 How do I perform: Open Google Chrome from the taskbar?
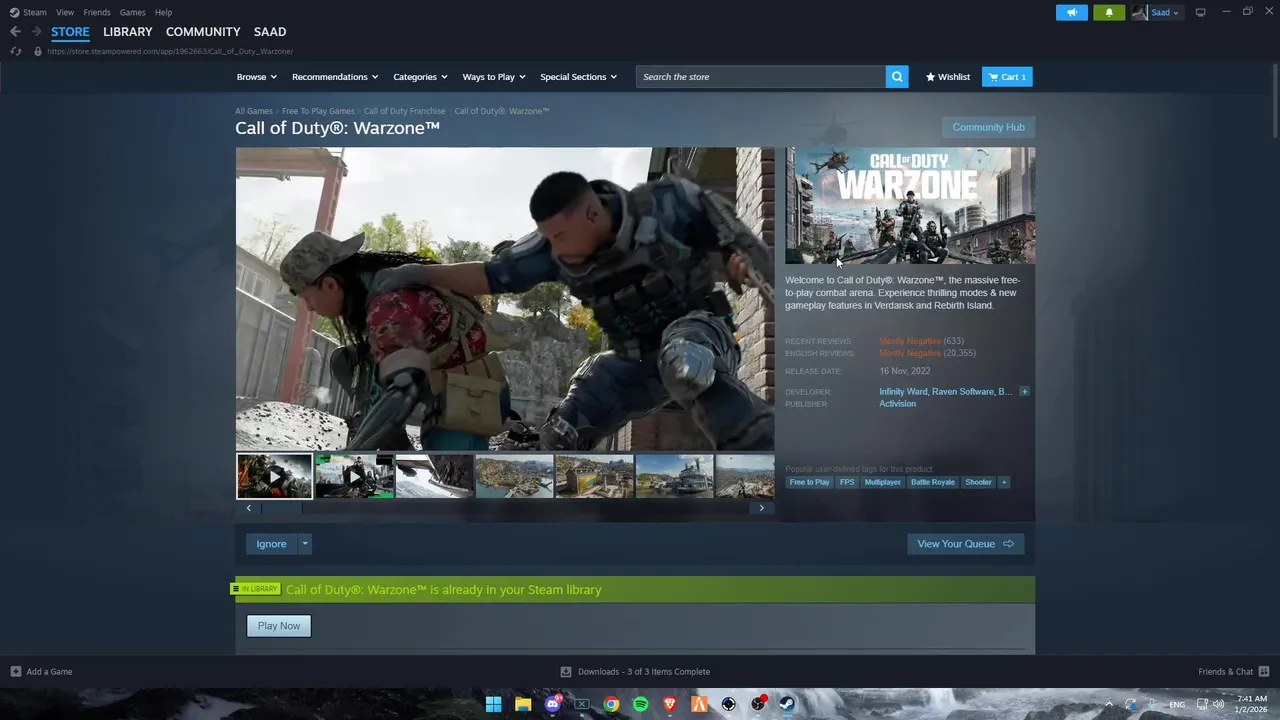pos(611,704)
